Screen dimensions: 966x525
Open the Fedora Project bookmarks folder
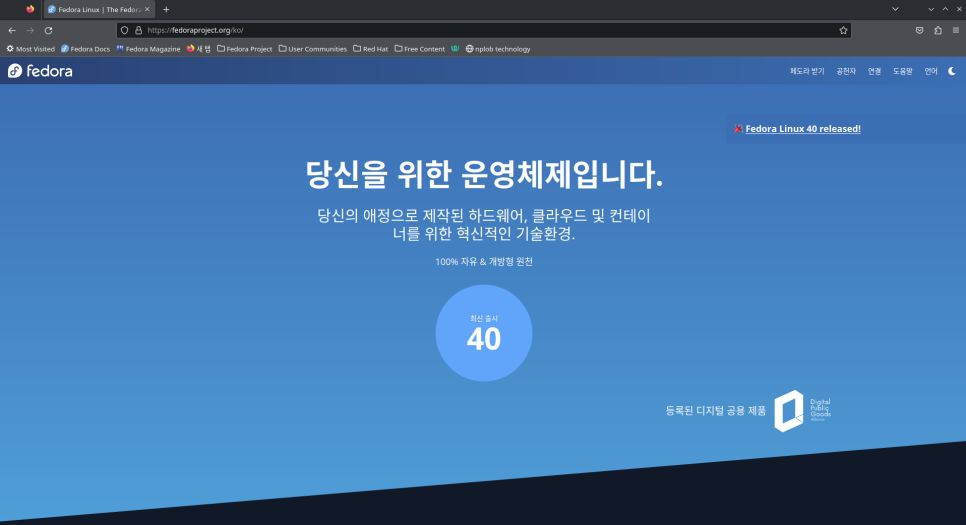[x=244, y=48]
